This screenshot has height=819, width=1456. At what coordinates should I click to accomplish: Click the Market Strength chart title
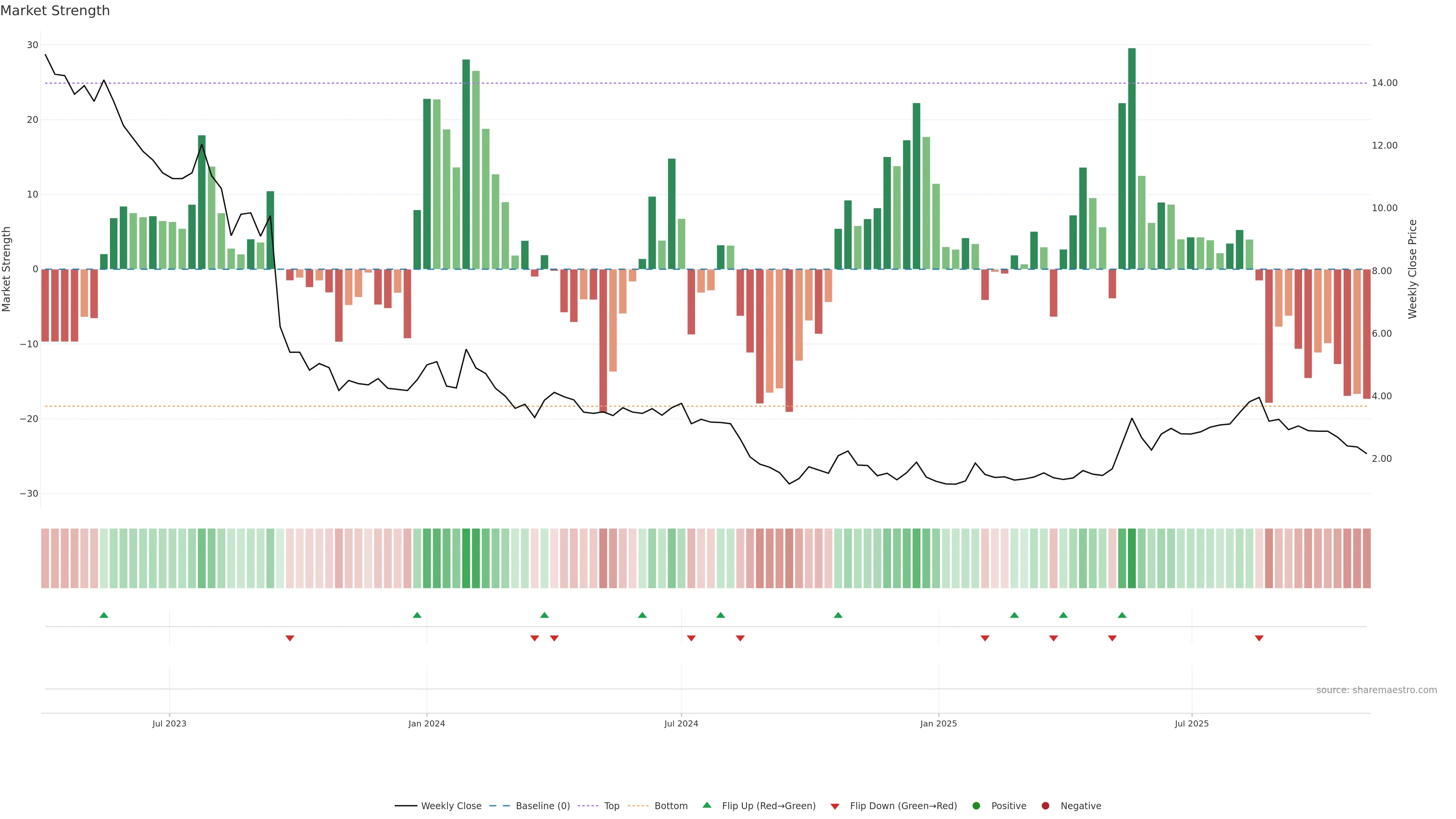[55, 11]
